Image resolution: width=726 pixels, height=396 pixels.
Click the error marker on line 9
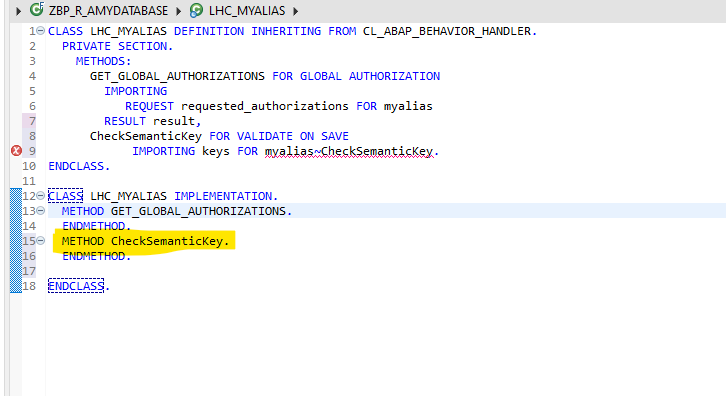(x=16, y=151)
